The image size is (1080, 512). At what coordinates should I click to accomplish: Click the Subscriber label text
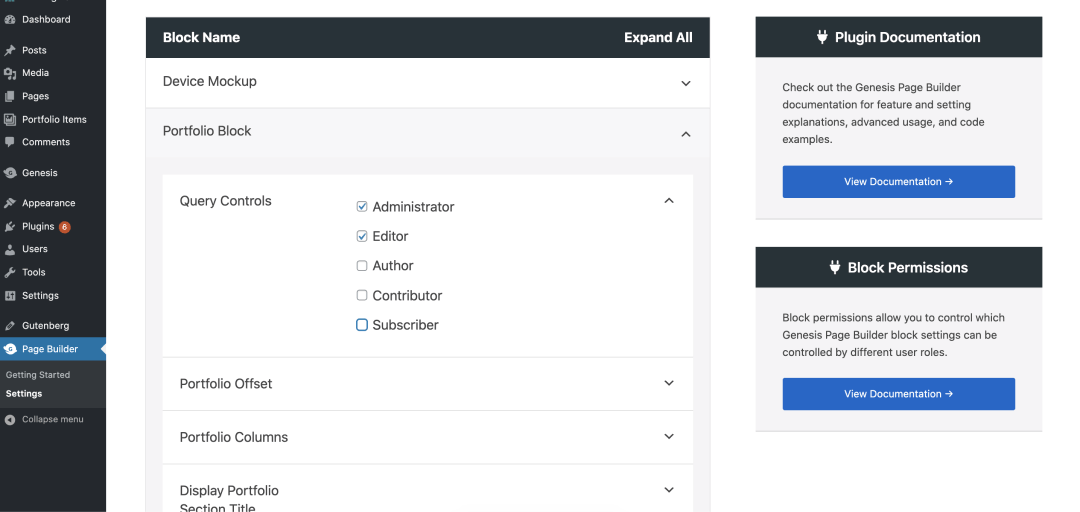(x=406, y=325)
